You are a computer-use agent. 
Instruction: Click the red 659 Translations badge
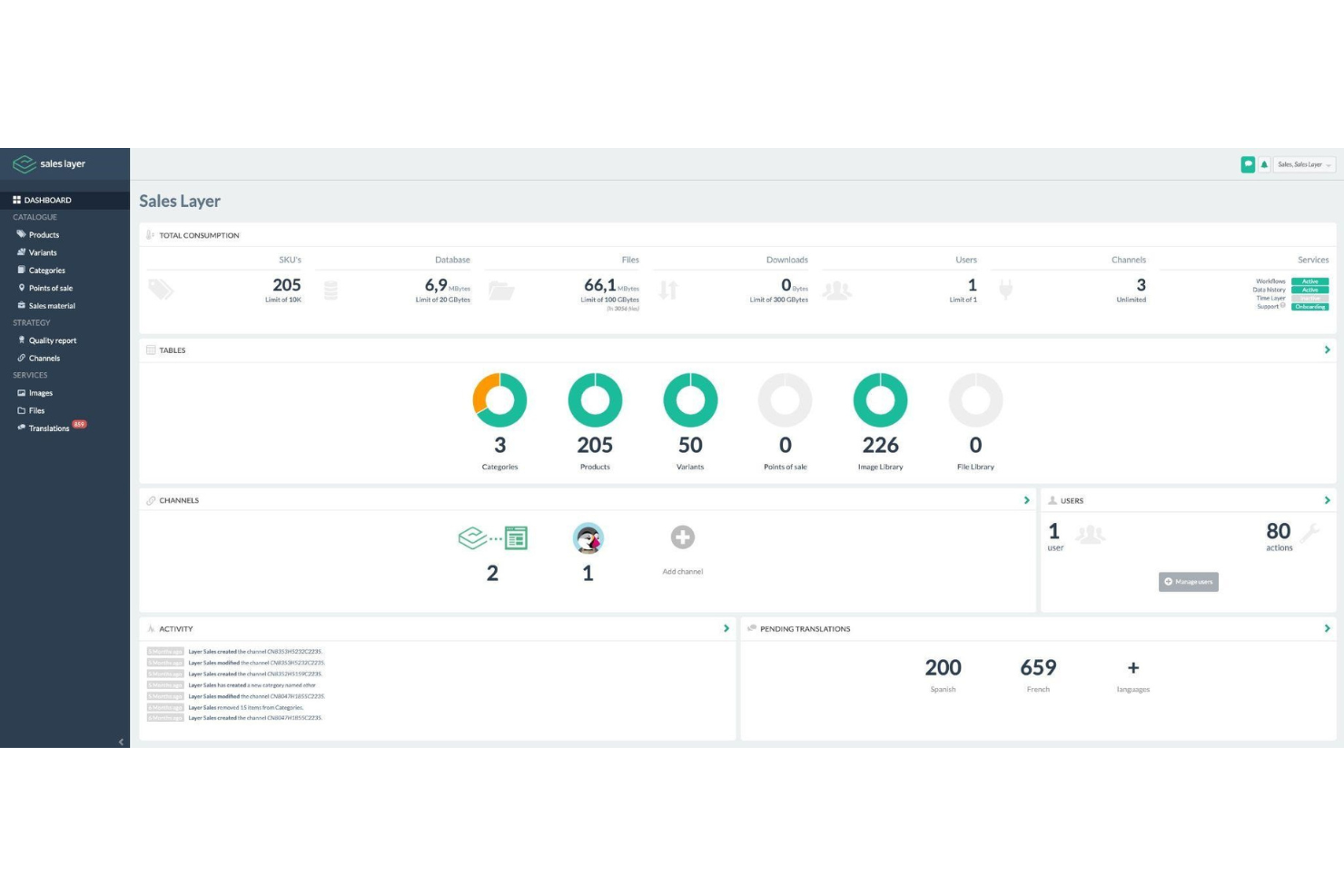click(x=80, y=424)
